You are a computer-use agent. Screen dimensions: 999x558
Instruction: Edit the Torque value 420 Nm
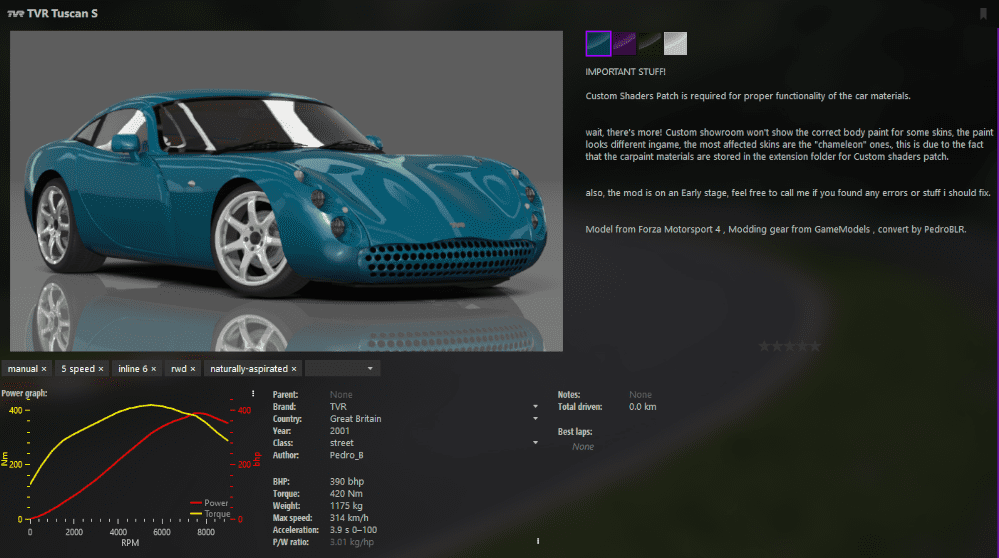[346, 494]
